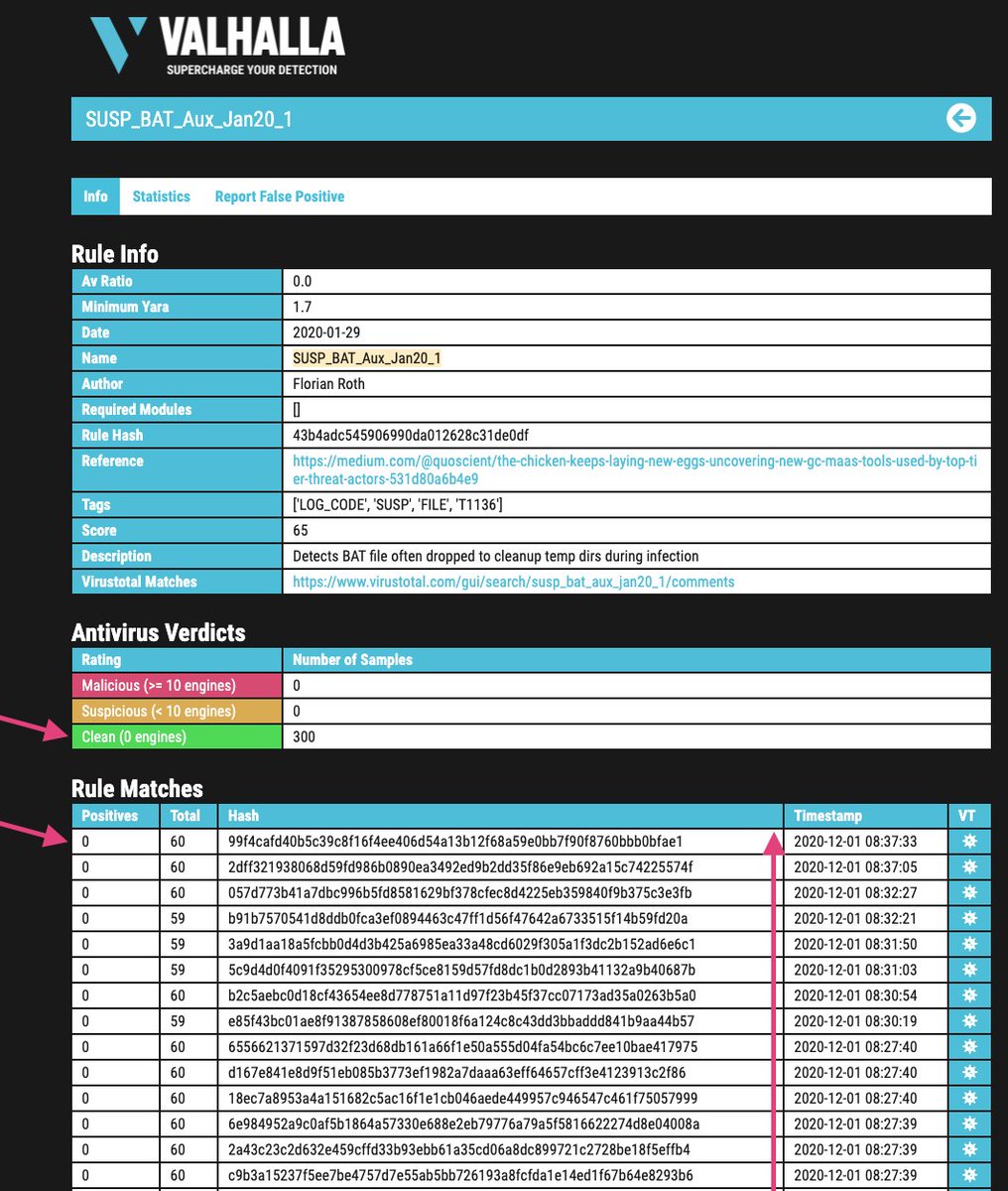Click the Positives column header
The height and width of the screenshot is (1191, 1008).
(115, 816)
